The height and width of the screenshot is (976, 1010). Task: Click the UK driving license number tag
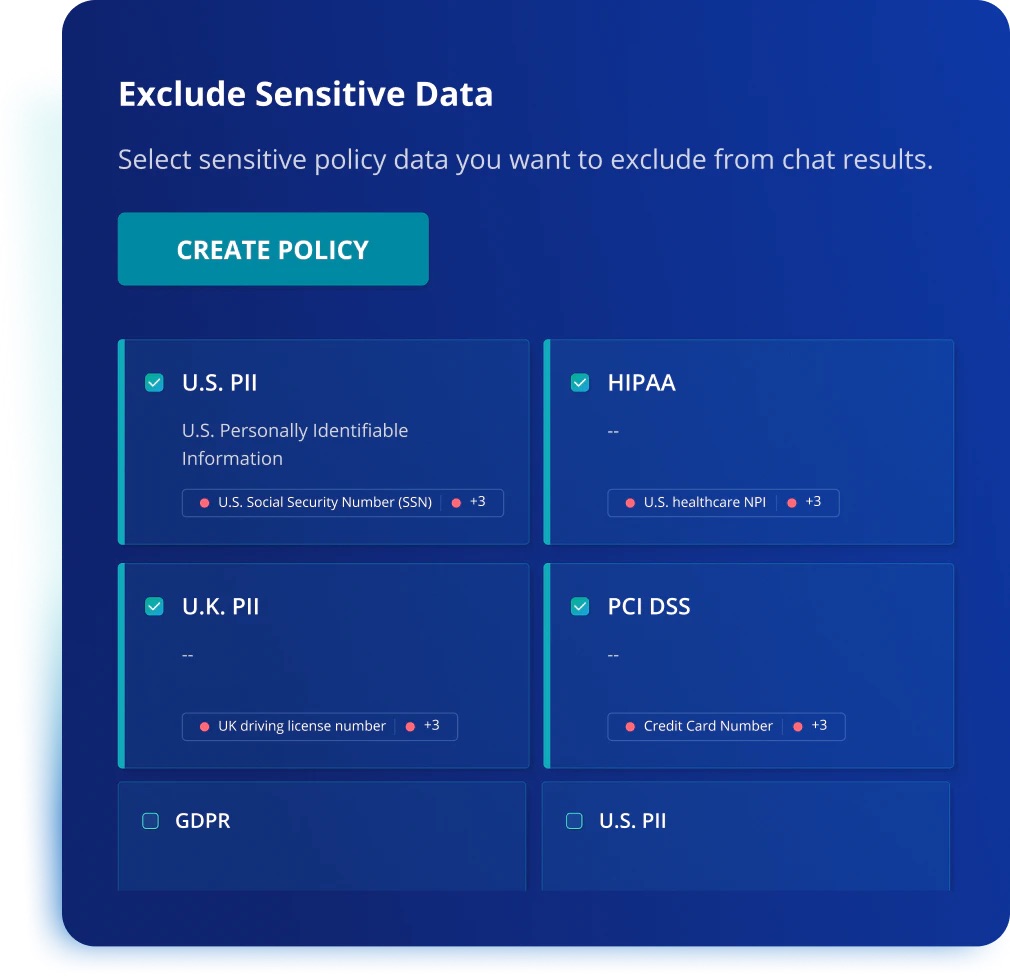click(x=301, y=726)
